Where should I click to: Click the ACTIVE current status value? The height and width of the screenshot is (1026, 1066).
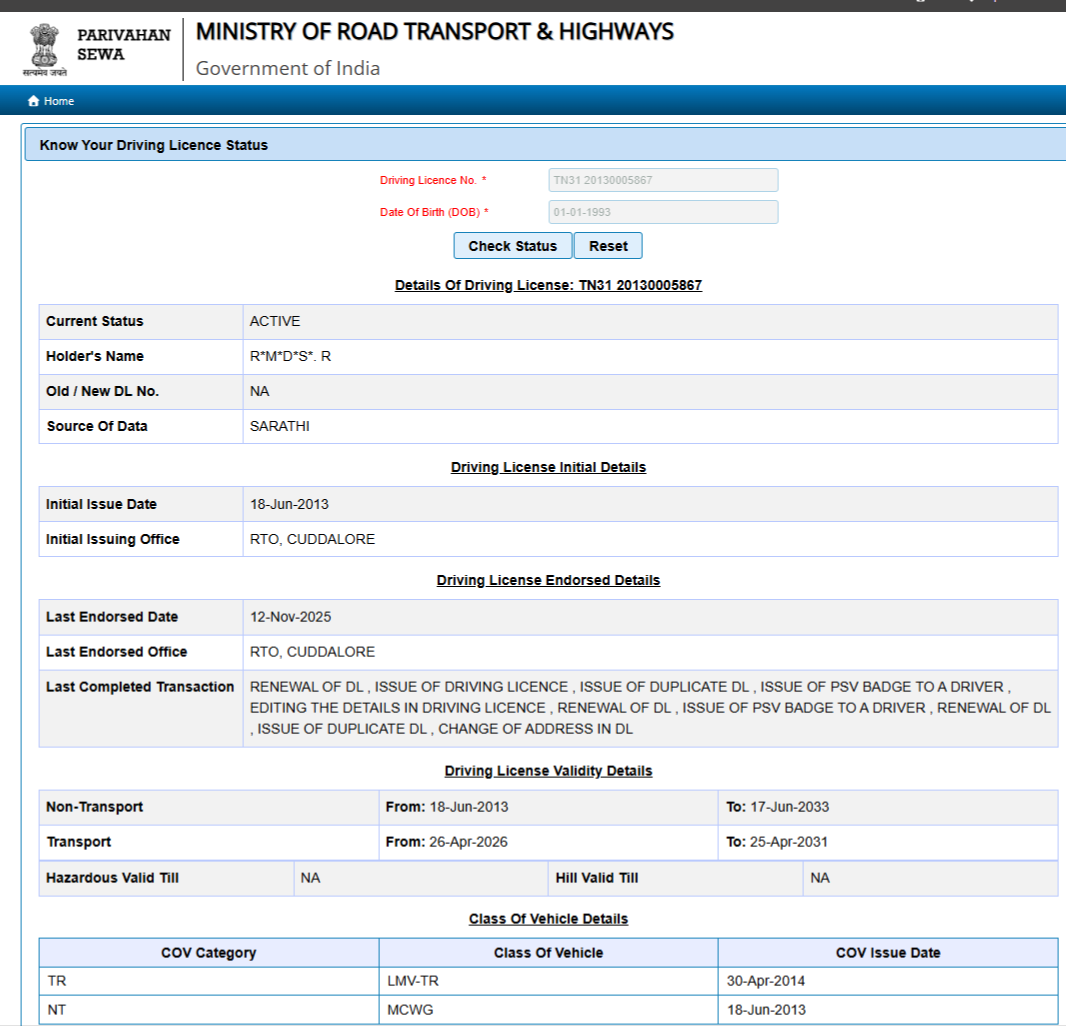275,321
